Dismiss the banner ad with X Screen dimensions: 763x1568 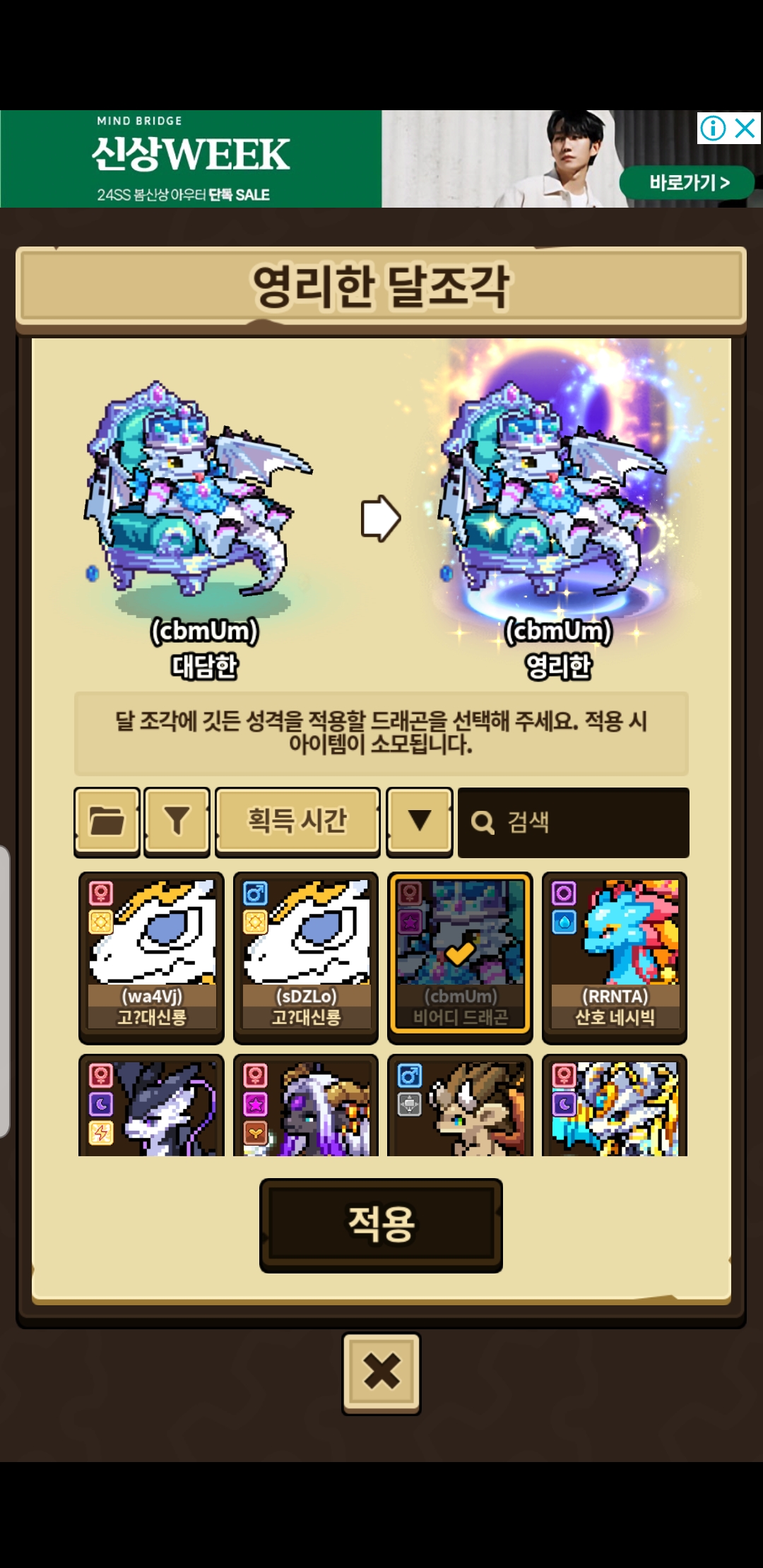(x=745, y=129)
